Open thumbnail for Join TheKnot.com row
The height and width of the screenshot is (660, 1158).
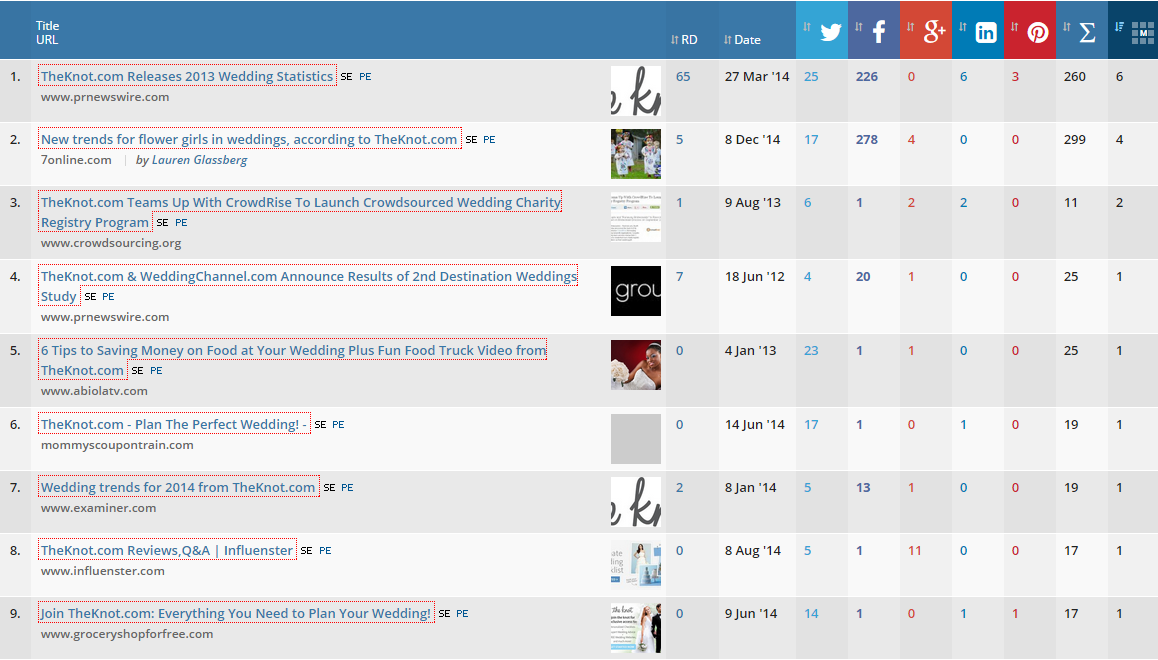click(x=636, y=628)
